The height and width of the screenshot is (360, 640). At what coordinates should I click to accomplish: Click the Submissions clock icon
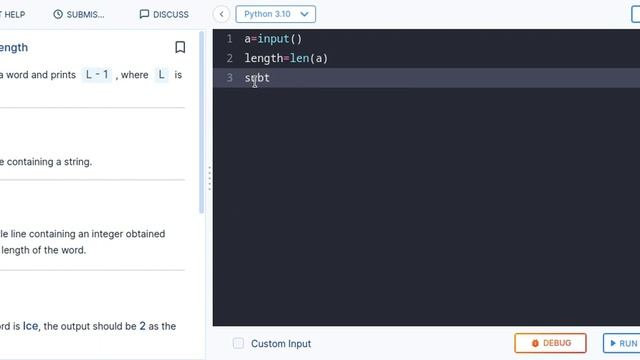(58, 14)
